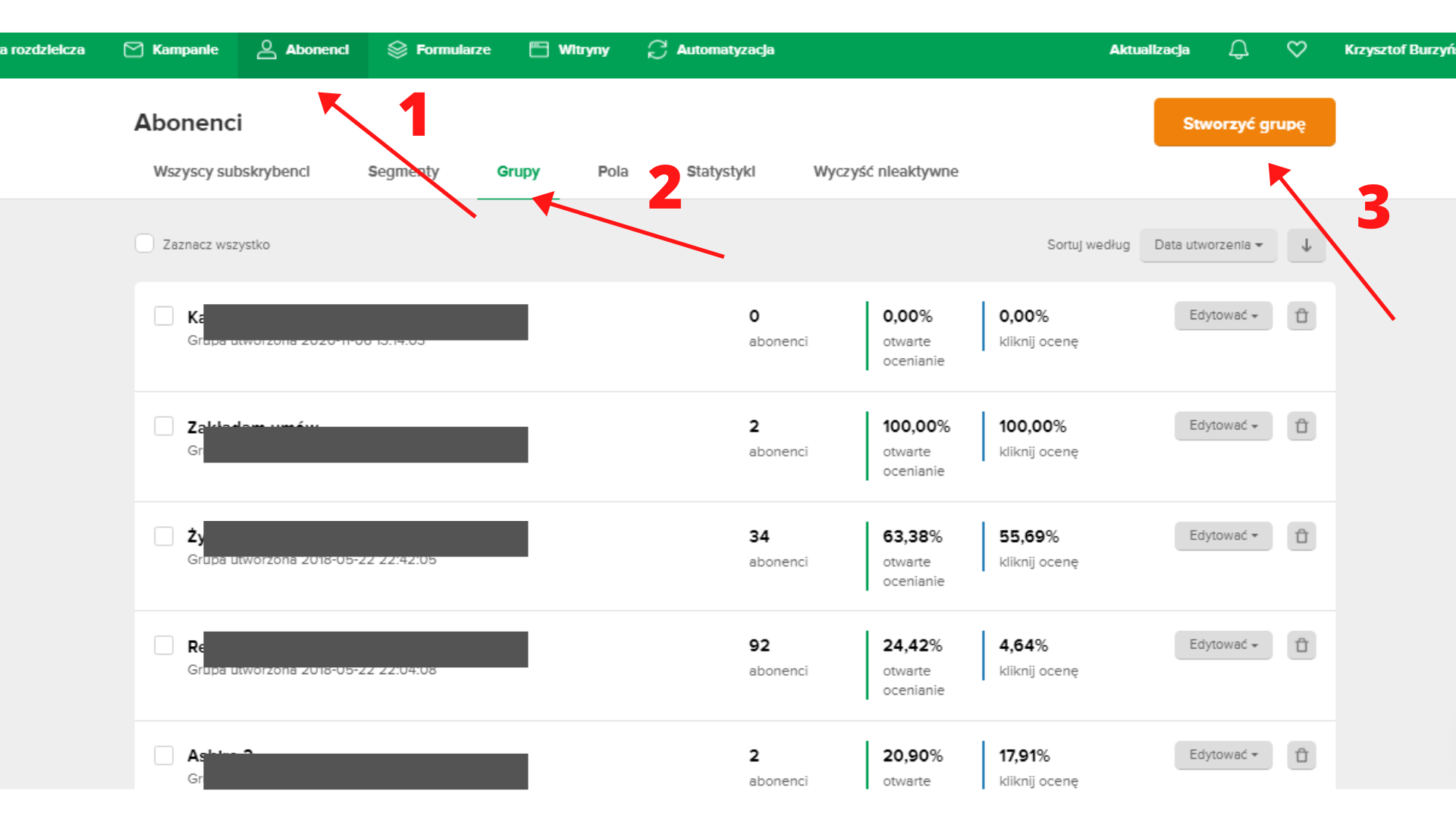Open the Data utworzenia sort dropdown
This screenshot has width=1456, height=819.
pyautogui.click(x=1207, y=245)
